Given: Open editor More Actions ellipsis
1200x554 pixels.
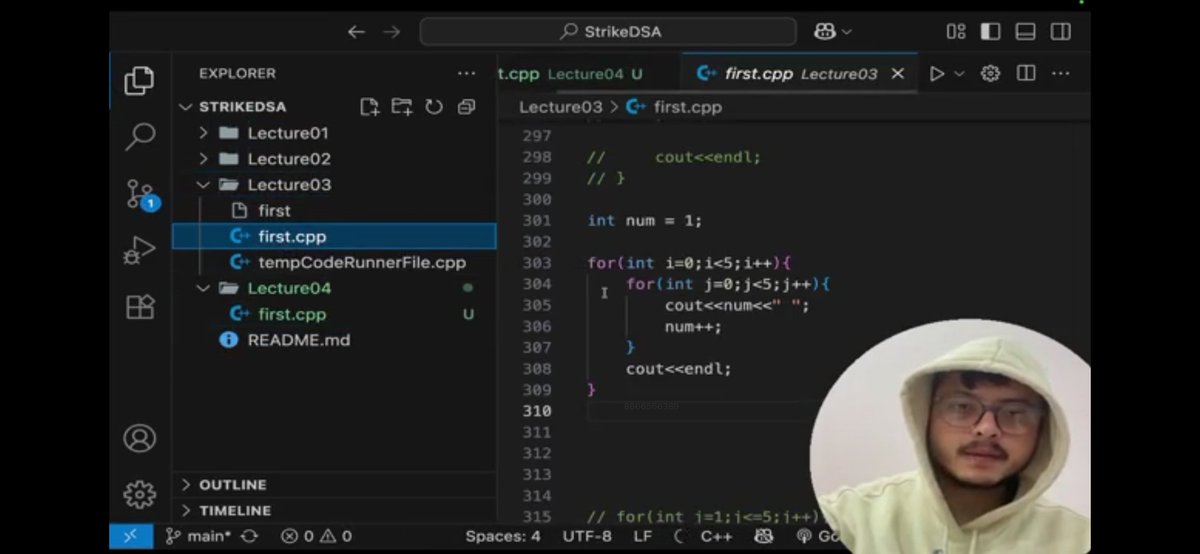Looking at the screenshot, I should coord(1061,74).
